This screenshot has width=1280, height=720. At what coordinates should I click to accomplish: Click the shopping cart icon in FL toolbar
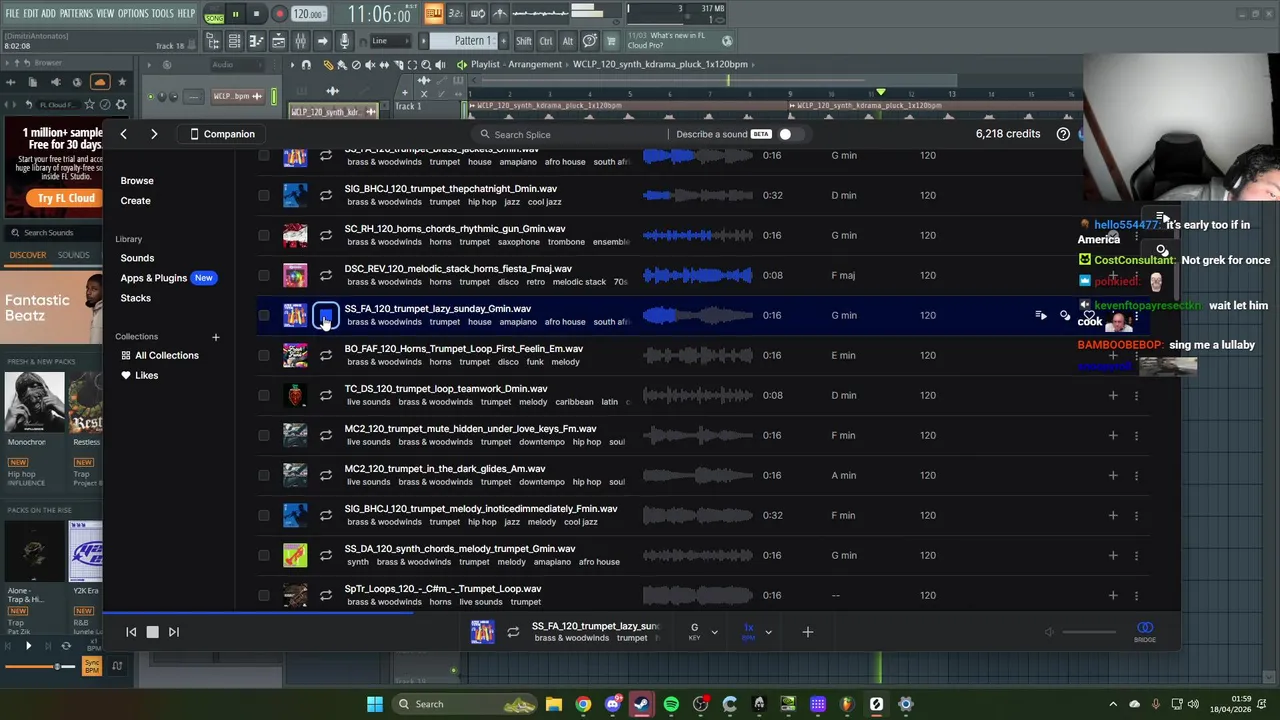coord(611,41)
